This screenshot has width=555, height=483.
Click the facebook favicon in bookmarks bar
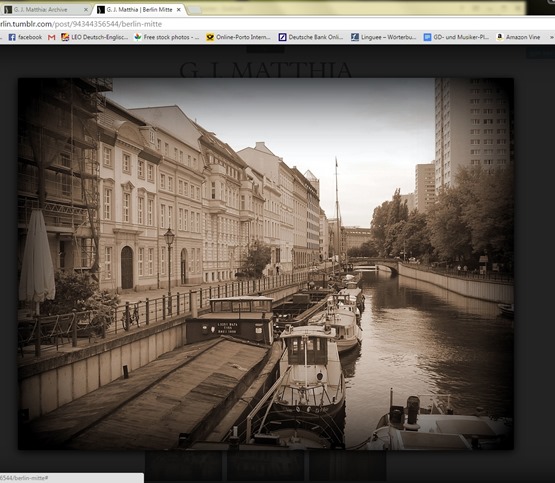(12, 37)
